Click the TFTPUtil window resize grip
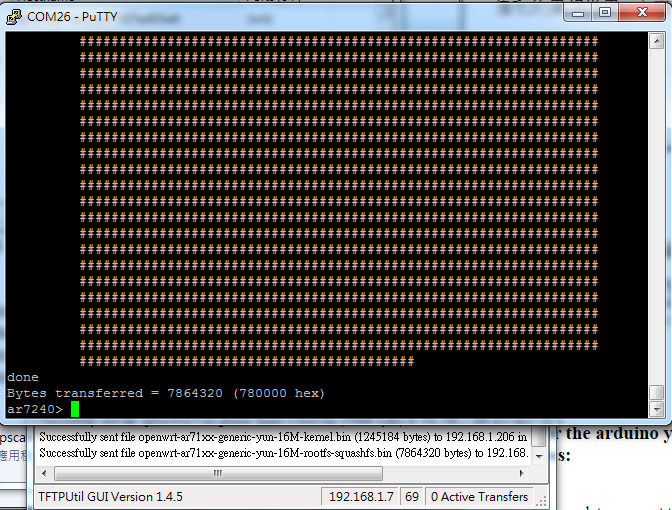The image size is (672, 510). (x=542, y=500)
